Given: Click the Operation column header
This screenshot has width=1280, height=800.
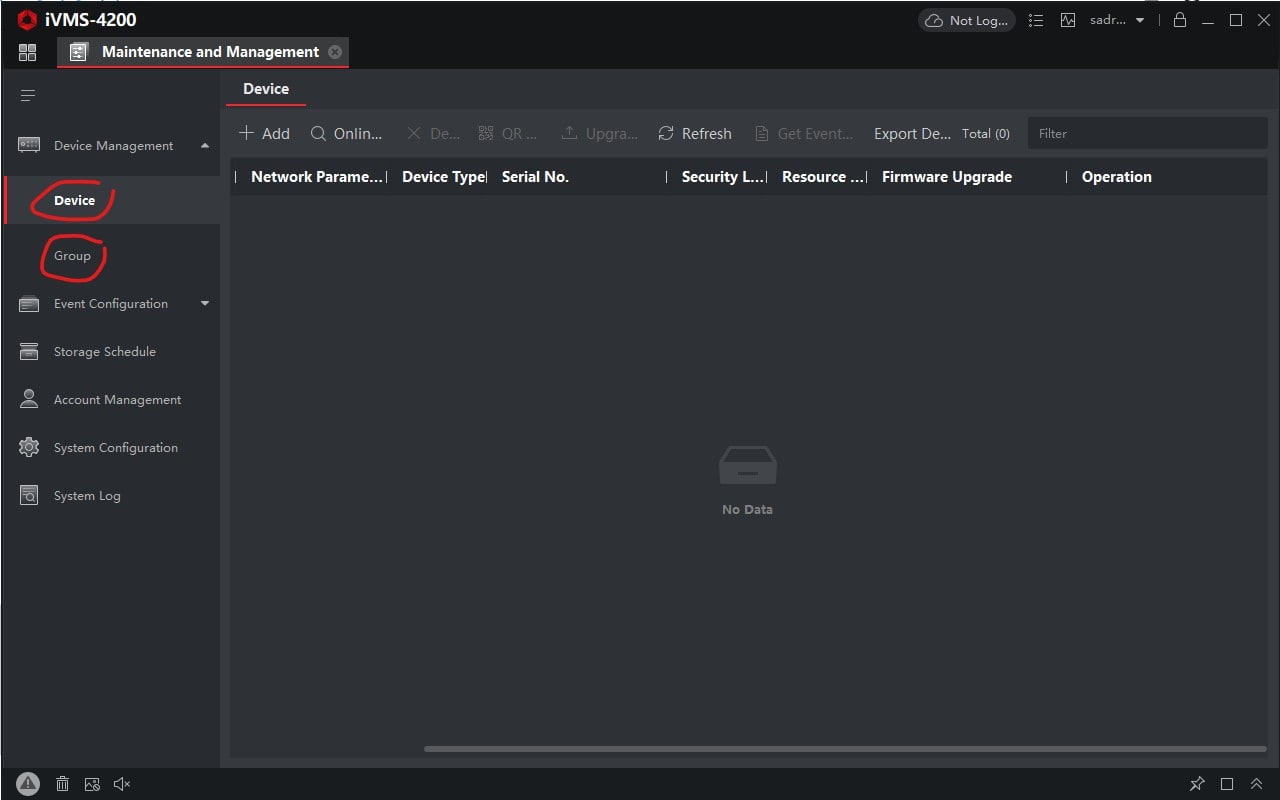Looking at the screenshot, I should pos(1117,177).
